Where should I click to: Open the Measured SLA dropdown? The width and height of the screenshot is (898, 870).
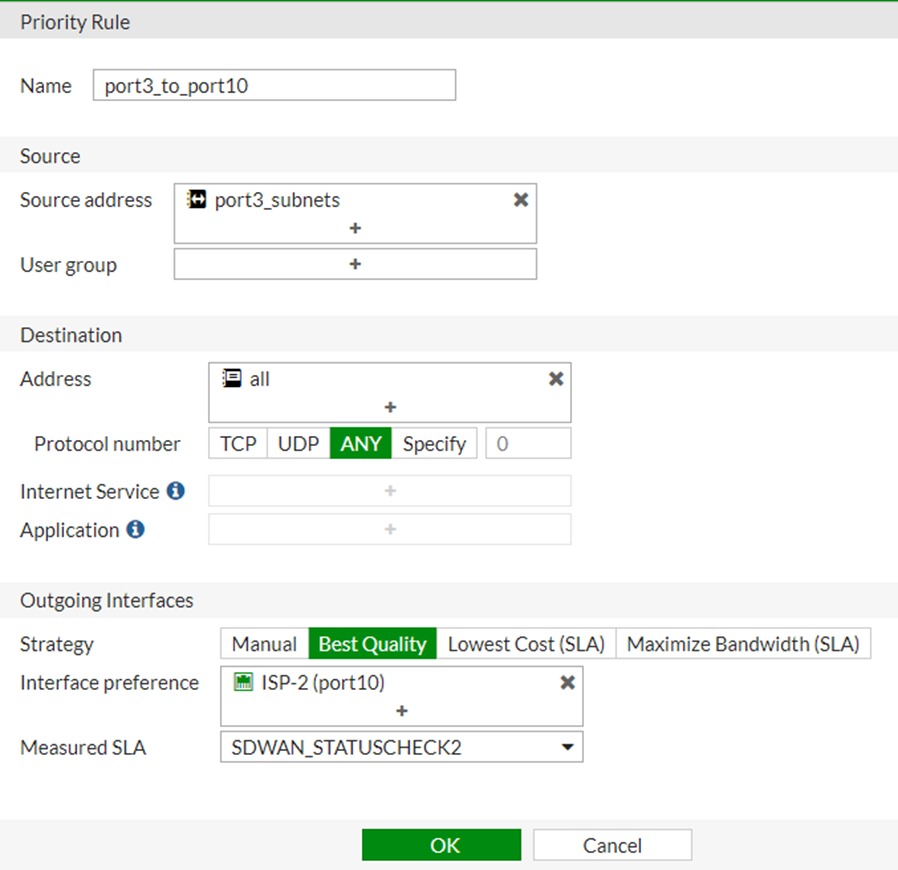[x=401, y=747]
